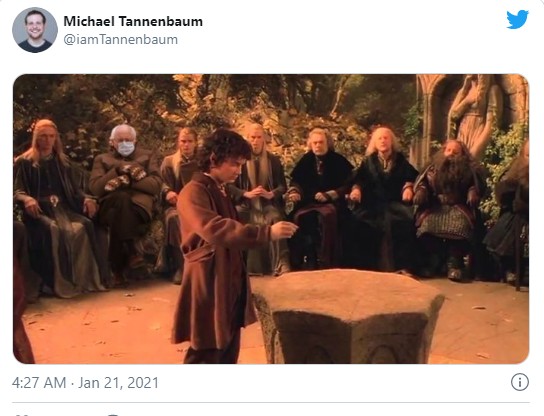Open the embedded meme image
The height and width of the screenshot is (416, 544).
(271, 219)
